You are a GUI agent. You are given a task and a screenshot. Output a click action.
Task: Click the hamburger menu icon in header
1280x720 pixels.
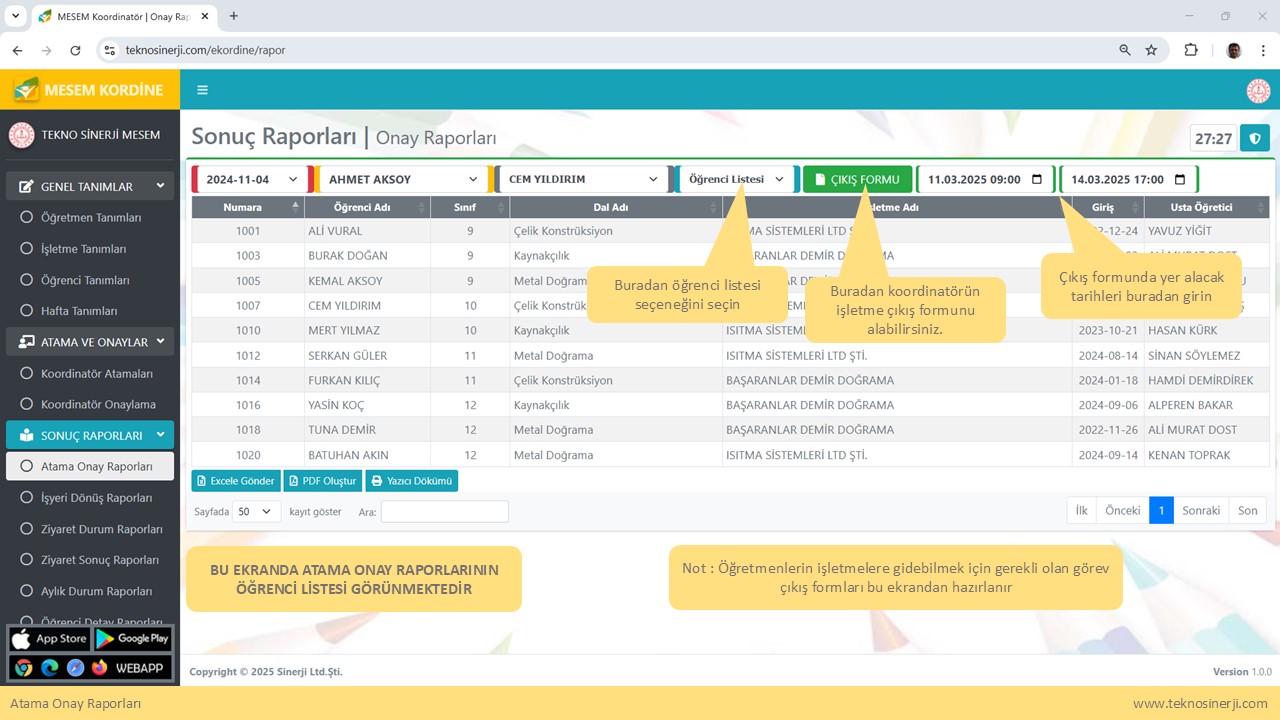point(202,90)
